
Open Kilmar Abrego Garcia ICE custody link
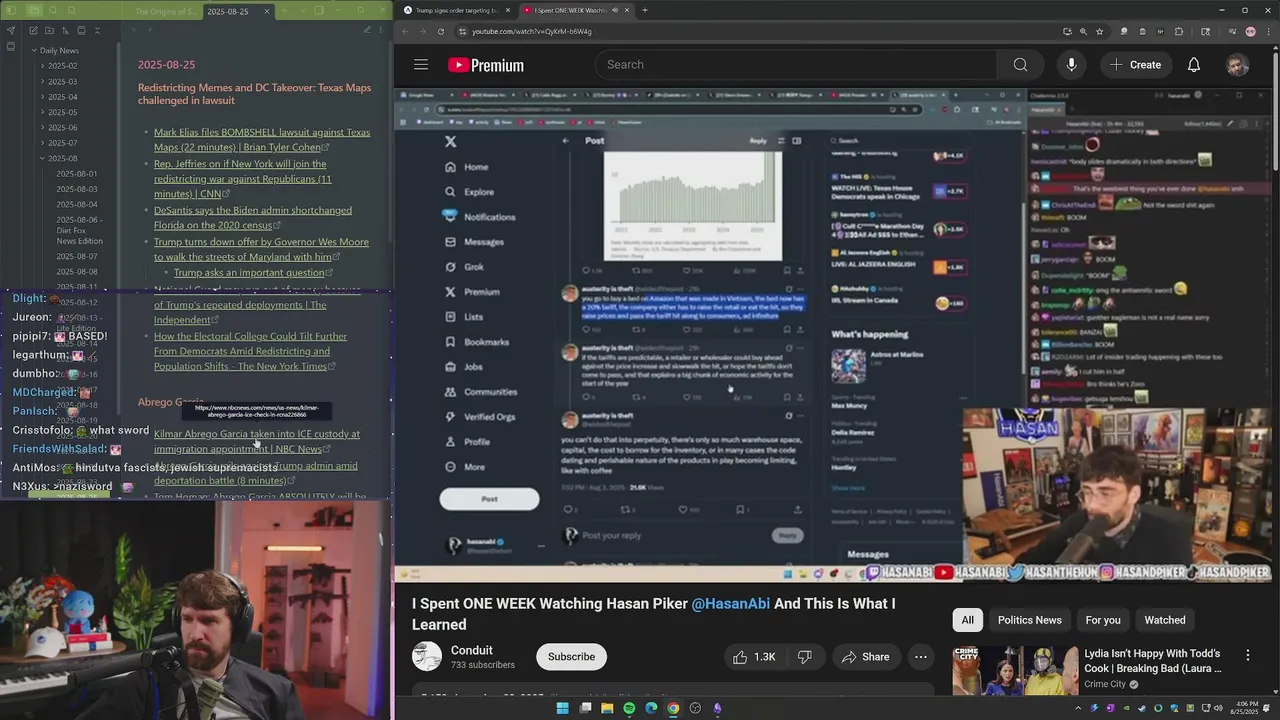tap(257, 441)
